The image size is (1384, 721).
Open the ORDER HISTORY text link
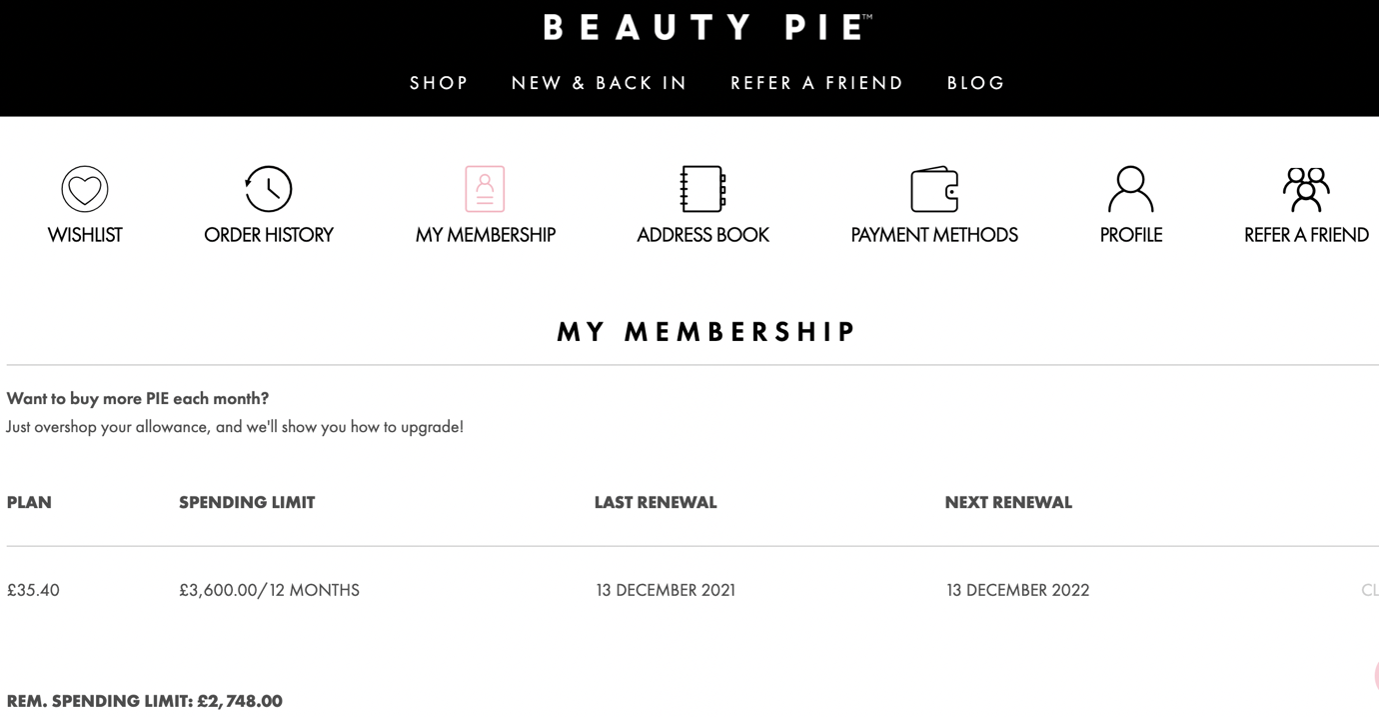click(268, 235)
